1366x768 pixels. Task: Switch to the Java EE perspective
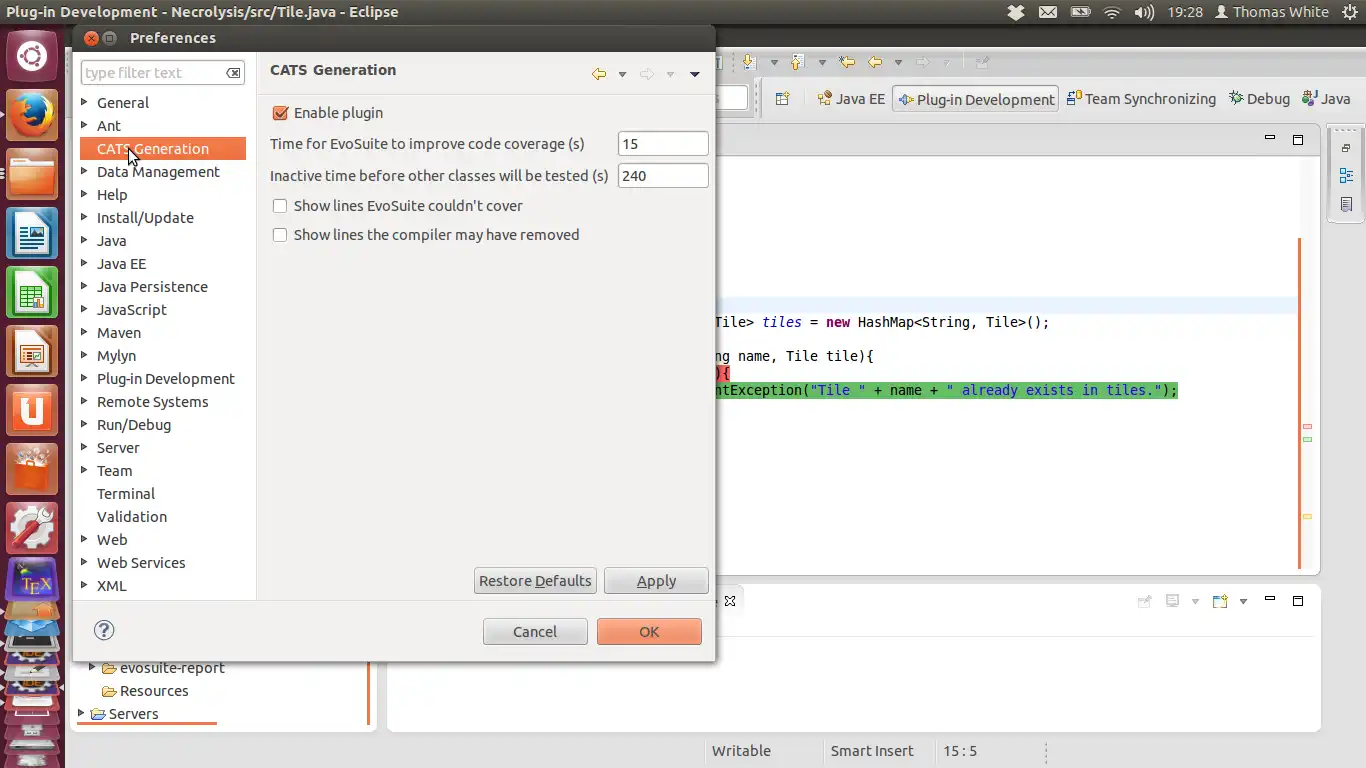pos(851,99)
